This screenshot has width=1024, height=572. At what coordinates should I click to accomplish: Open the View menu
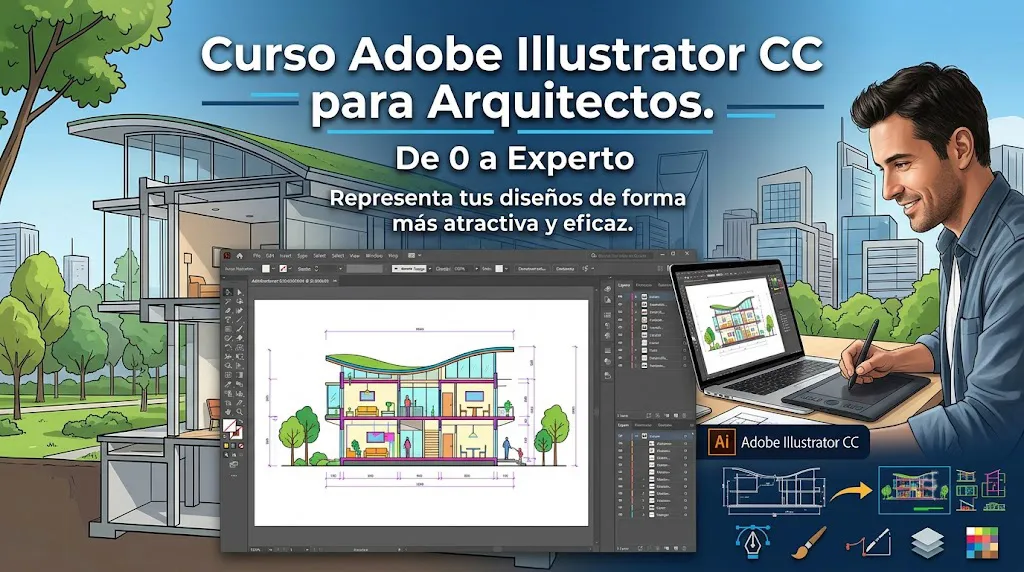tap(355, 255)
